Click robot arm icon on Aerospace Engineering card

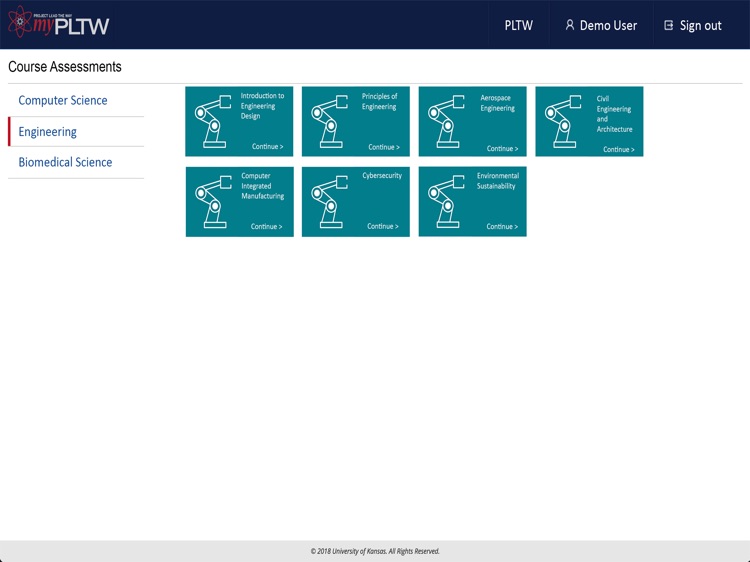coord(446,121)
